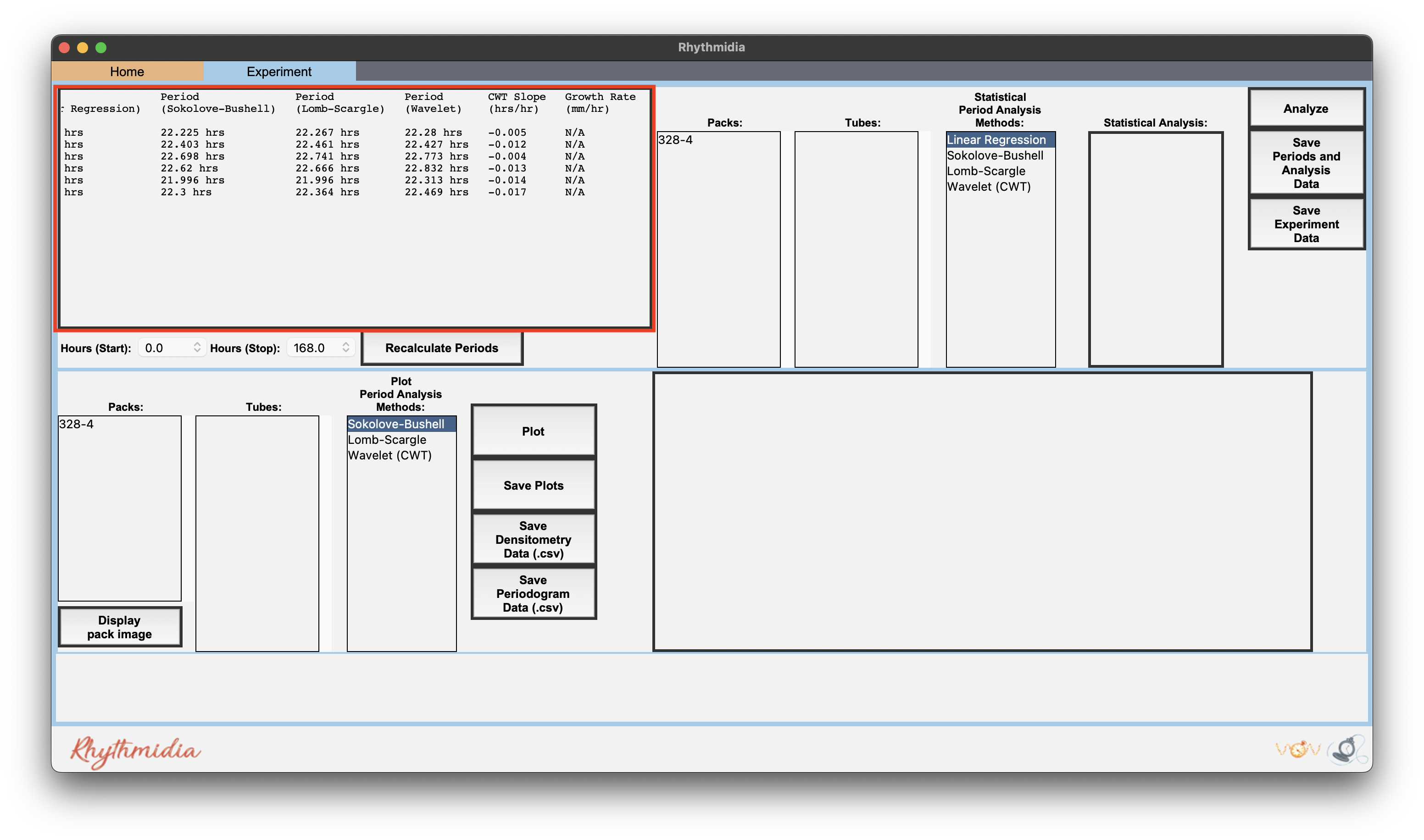Click the Growth Rate column header
The height and width of the screenshot is (840, 1424).
pyautogui.click(x=600, y=102)
